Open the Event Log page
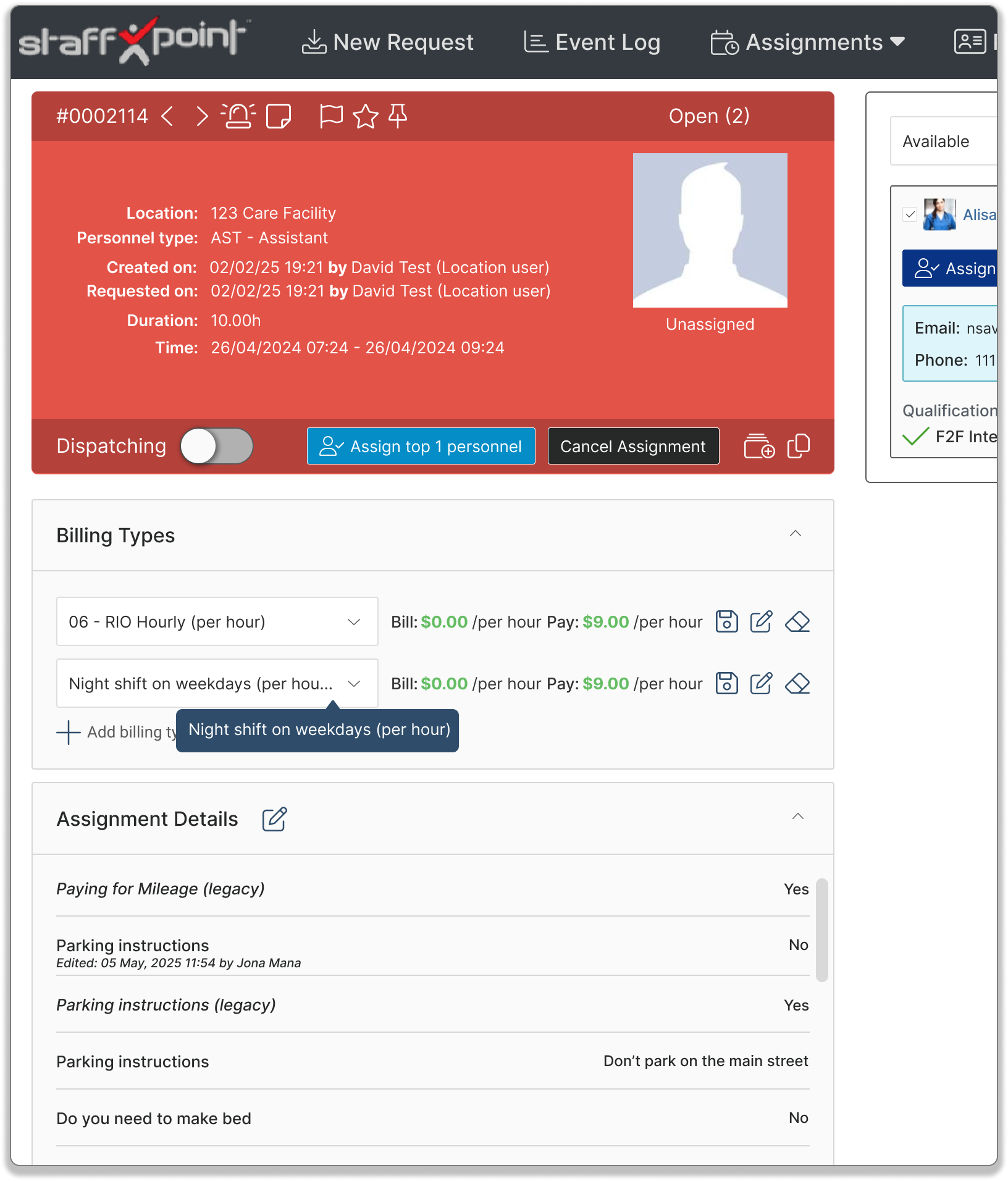The height and width of the screenshot is (1181, 1008). click(592, 43)
